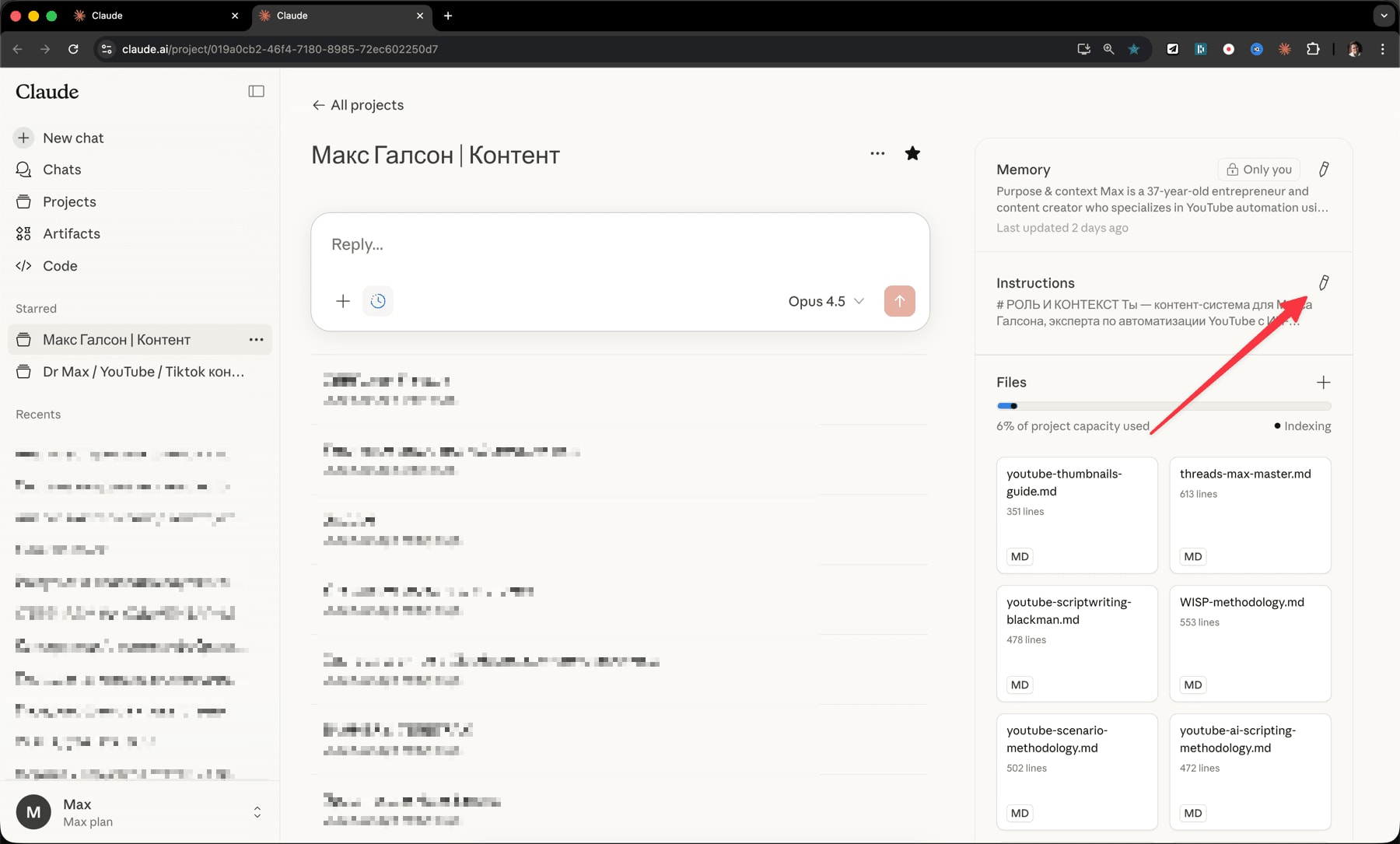Click the M user avatar
Image resolution: width=1400 pixels, height=844 pixels.
pos(33,812)
